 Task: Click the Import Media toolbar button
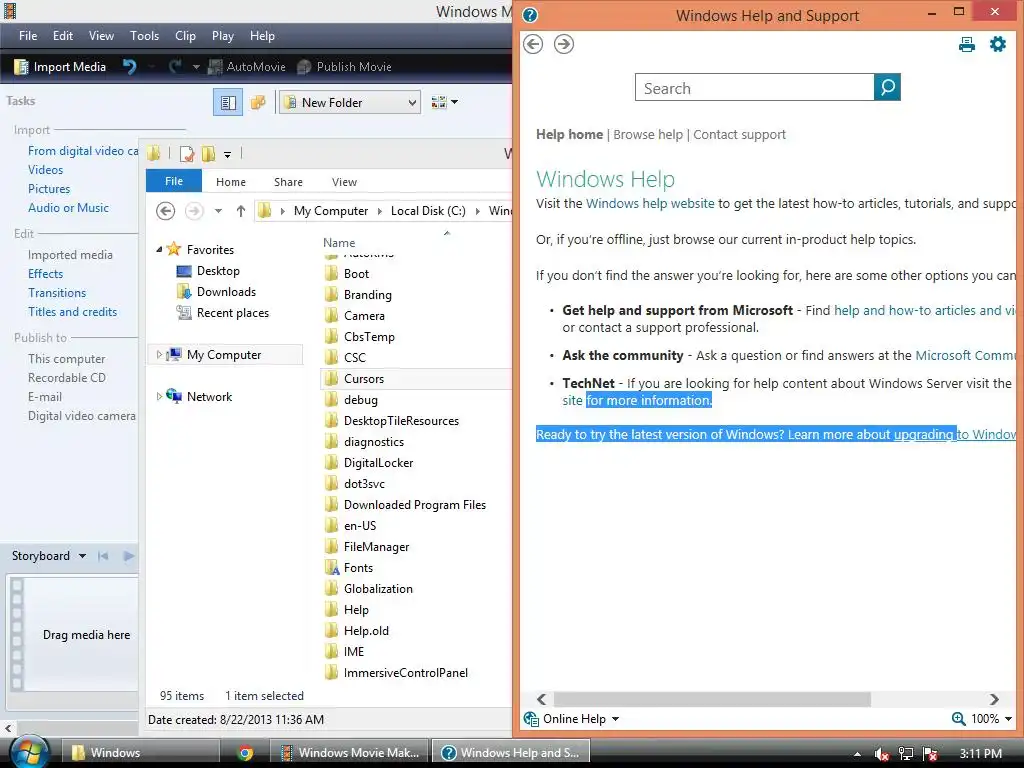[60, 67]
